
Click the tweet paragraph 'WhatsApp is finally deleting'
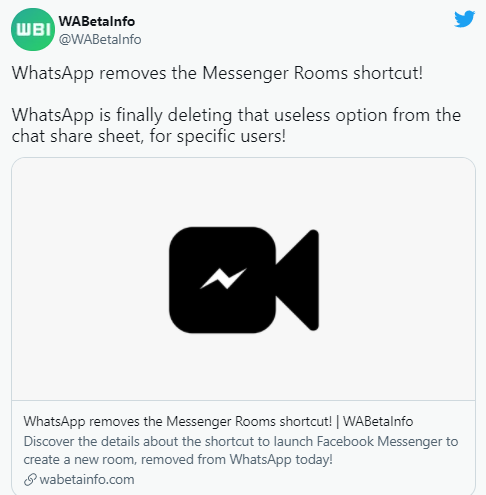[236, 125]
